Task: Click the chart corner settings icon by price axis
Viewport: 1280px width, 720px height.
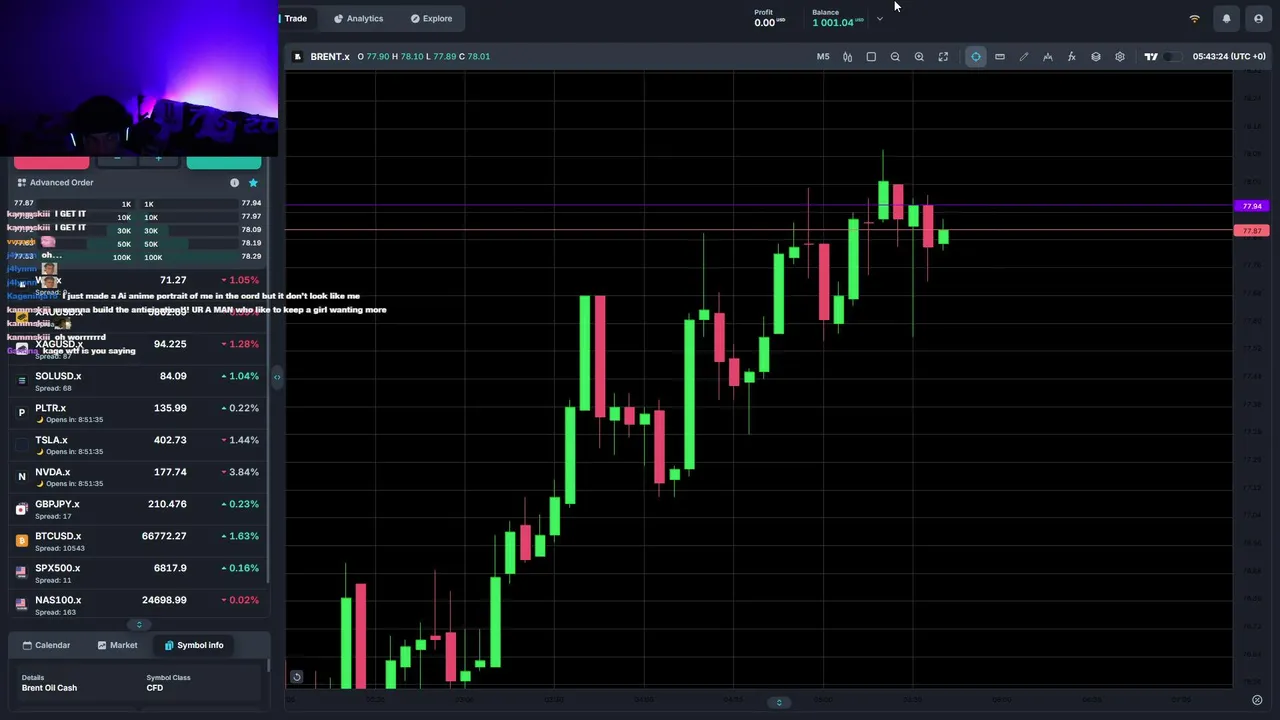Action: [x=1257, y=700]
